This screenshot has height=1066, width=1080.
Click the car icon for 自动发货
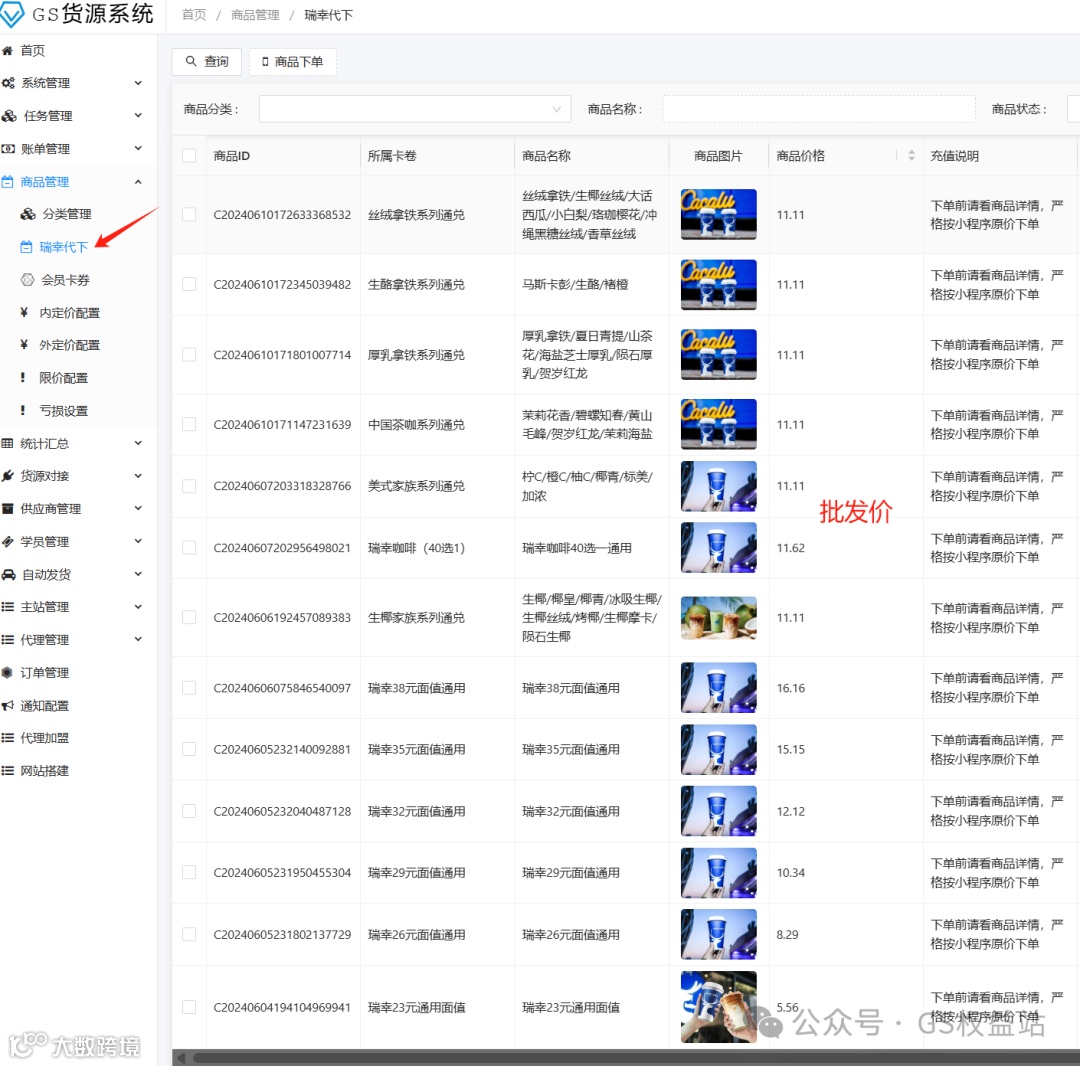click(x=8, y=574)
